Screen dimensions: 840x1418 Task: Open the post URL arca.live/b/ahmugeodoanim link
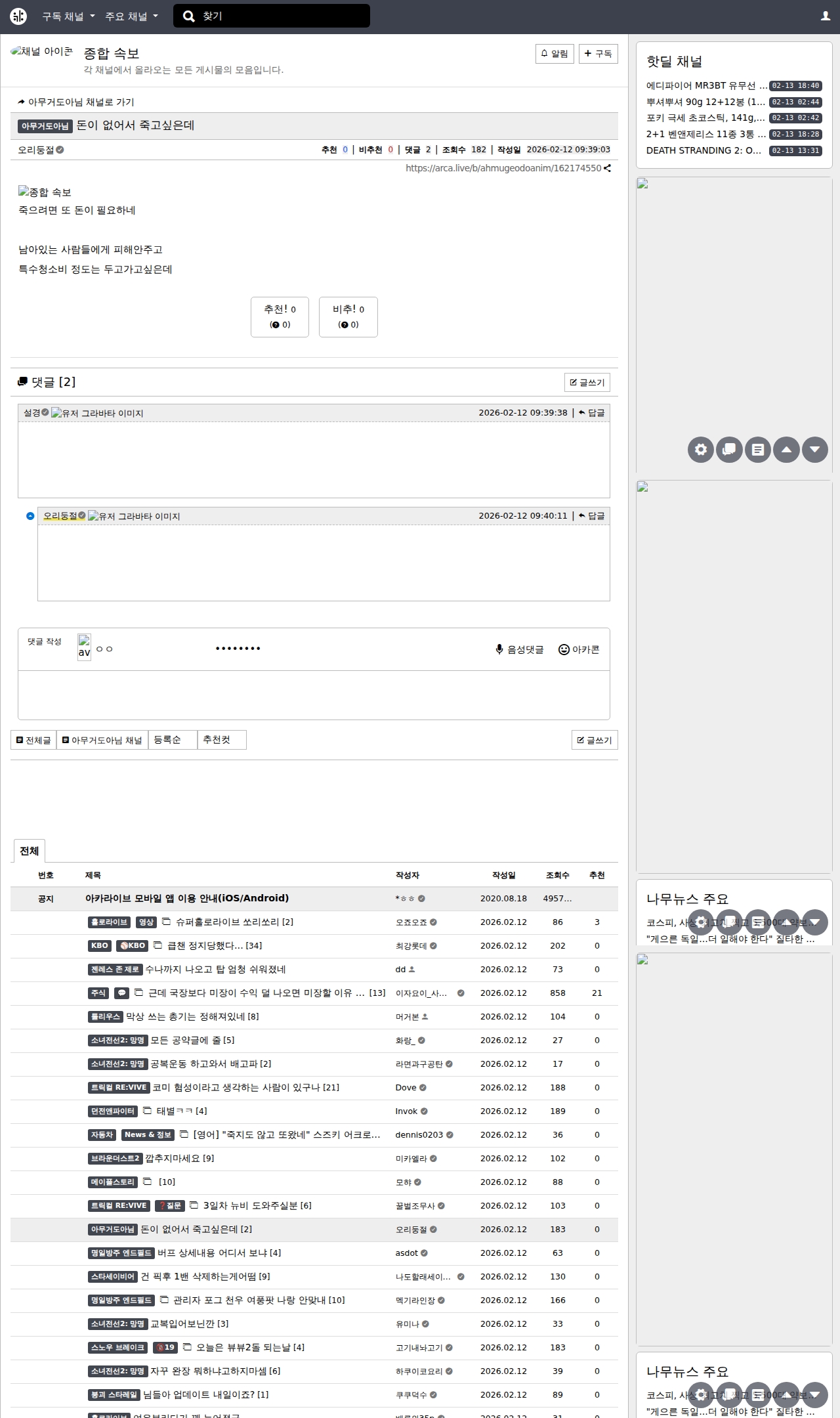(x=503, y=168)
